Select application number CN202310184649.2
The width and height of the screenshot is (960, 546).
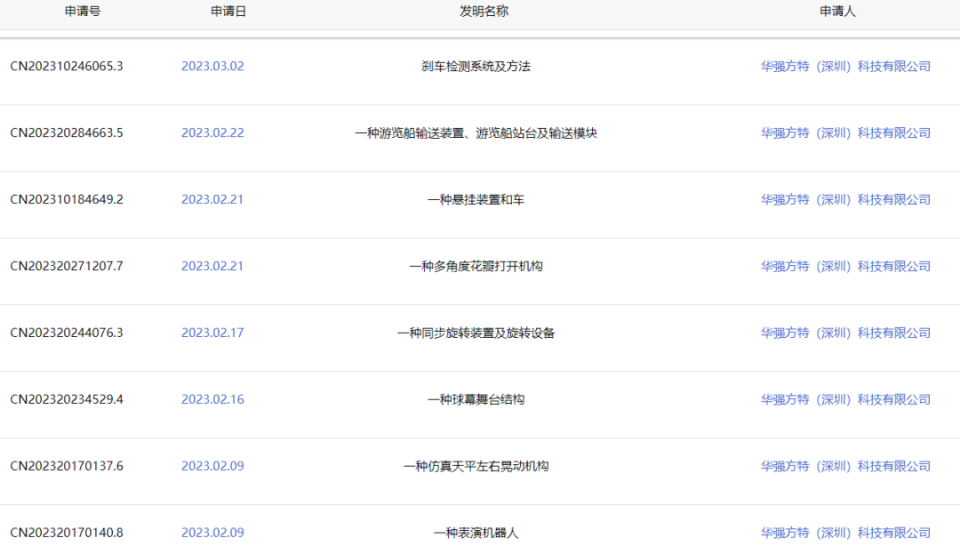point(67,200)
